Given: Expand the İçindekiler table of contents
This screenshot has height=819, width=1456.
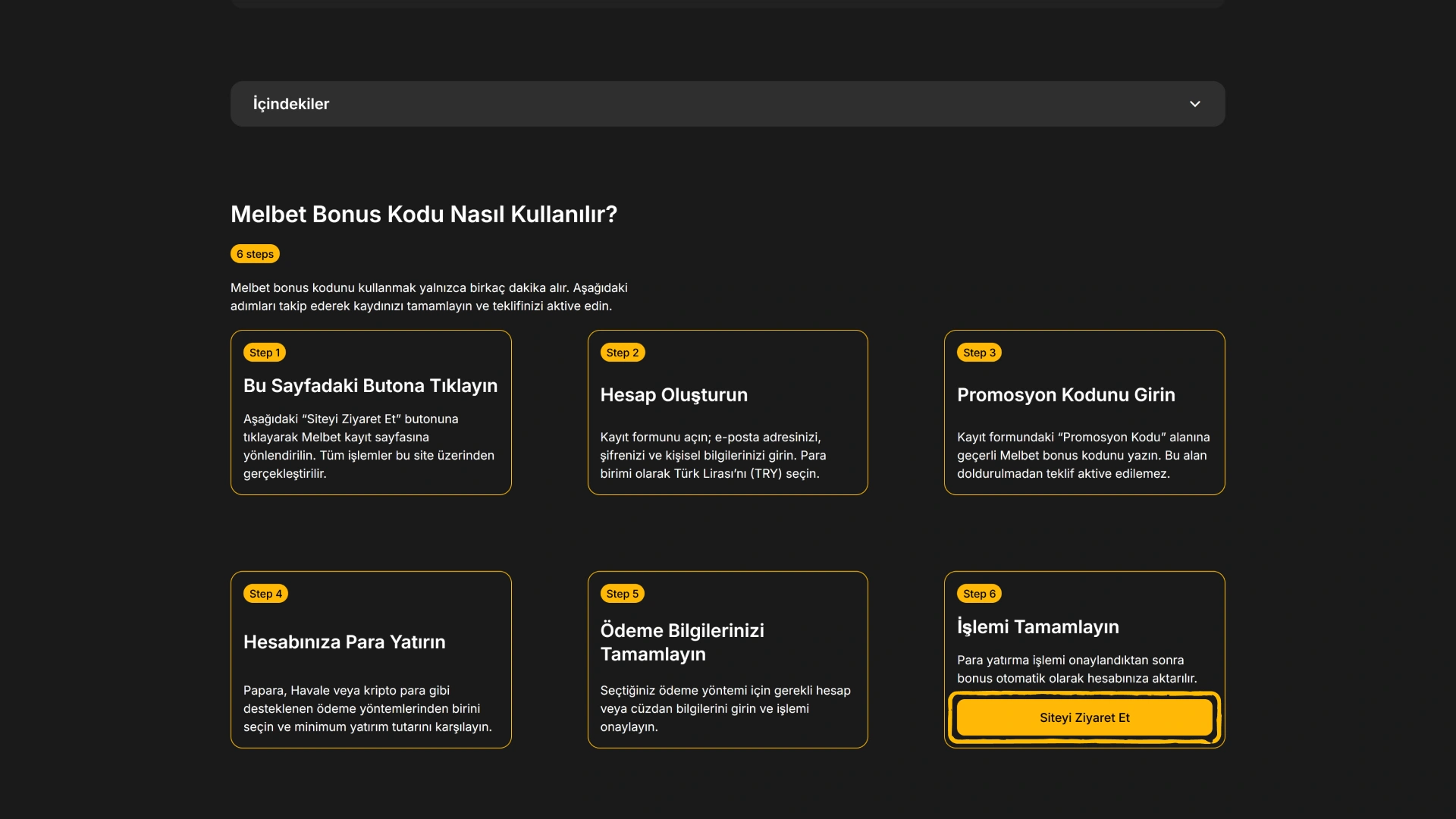Looking at the screenshot, I should [727, 104].
